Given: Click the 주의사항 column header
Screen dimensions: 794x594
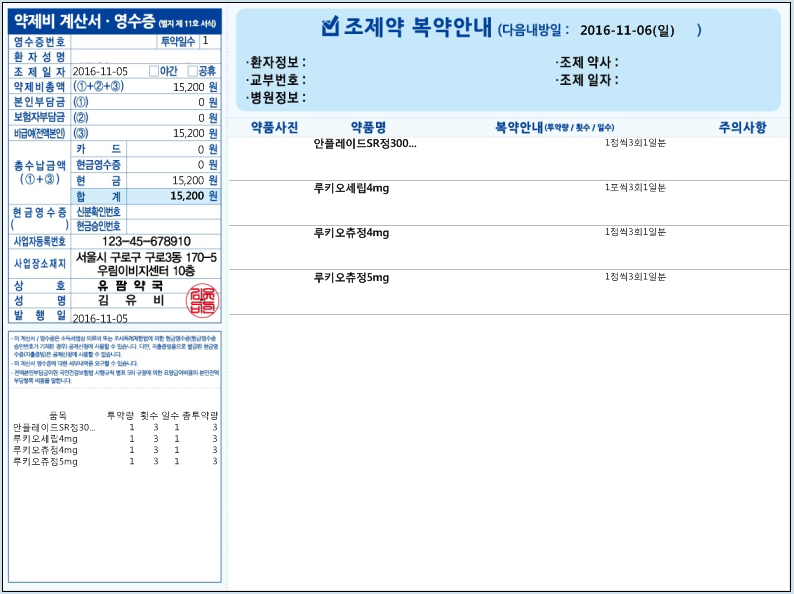Looking at the screenshot, I should [742, 127].
